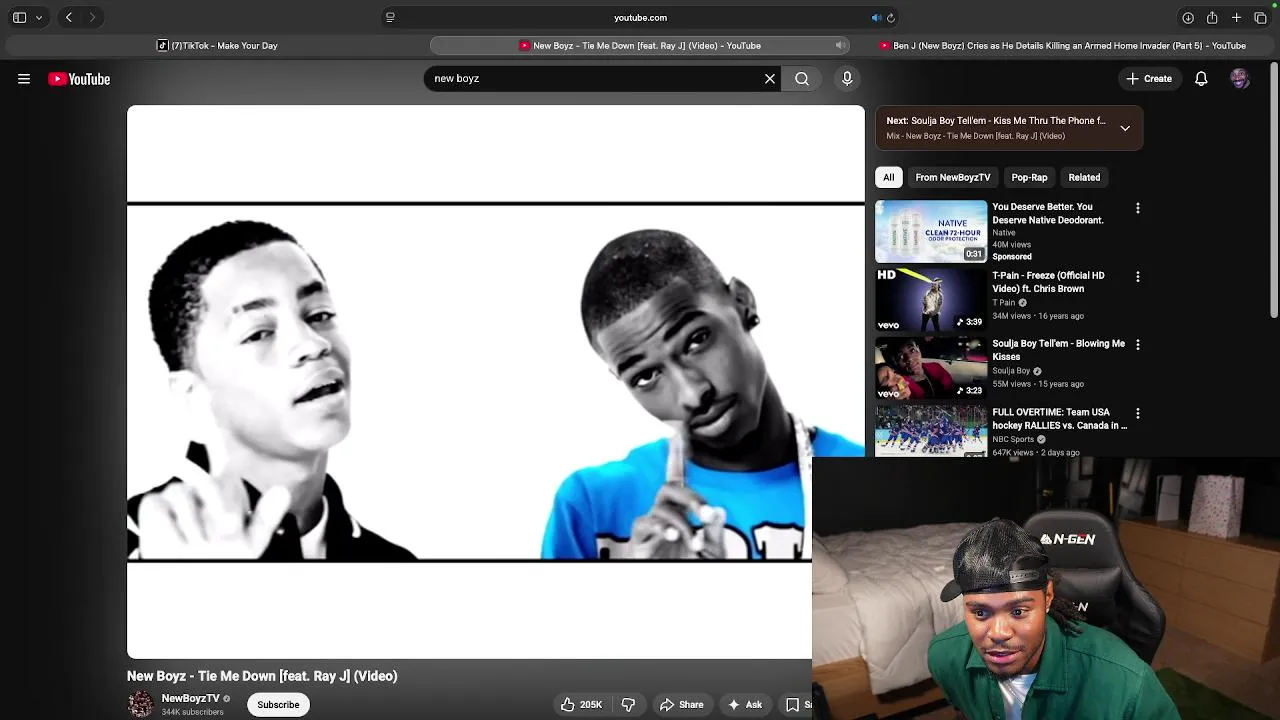Clear the search box text
Image resolution: width=1280 pixels, height=720 pixels.
click(770, 78)
